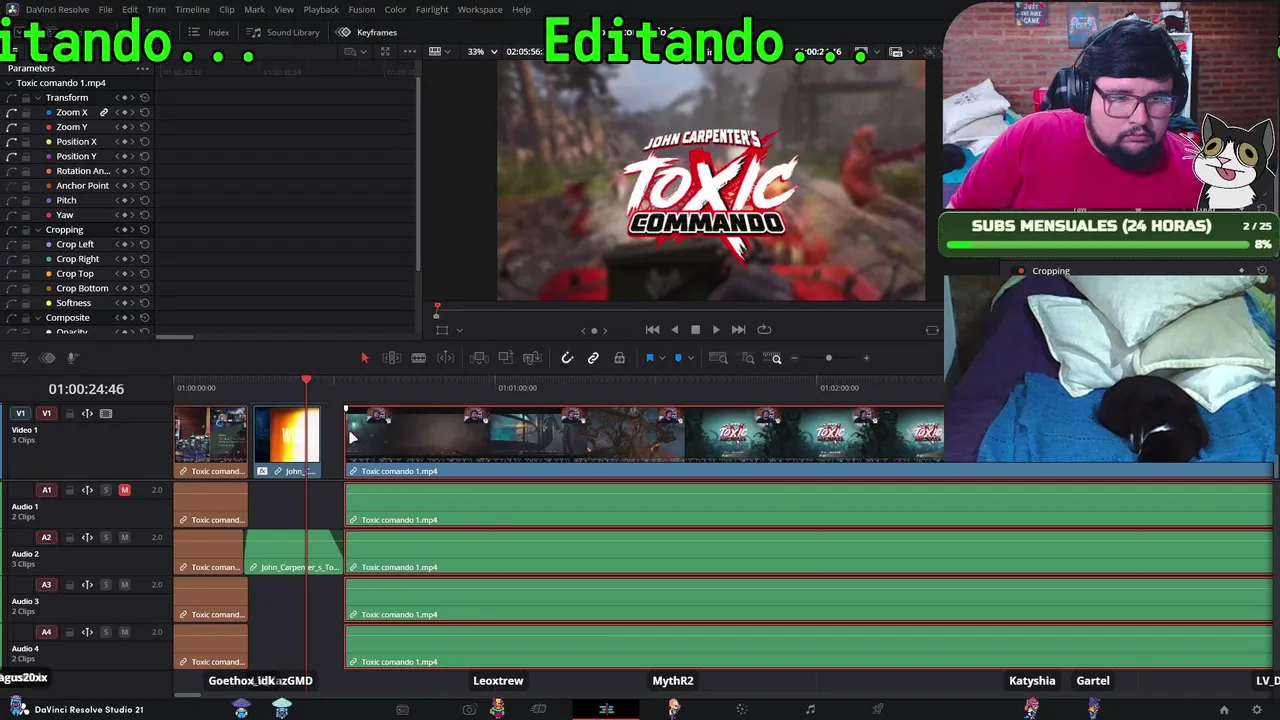The width and height of the screenshot is (1280, 720).
Task: Collapse the Transform parameter group
Action: (x=37, y=98)
